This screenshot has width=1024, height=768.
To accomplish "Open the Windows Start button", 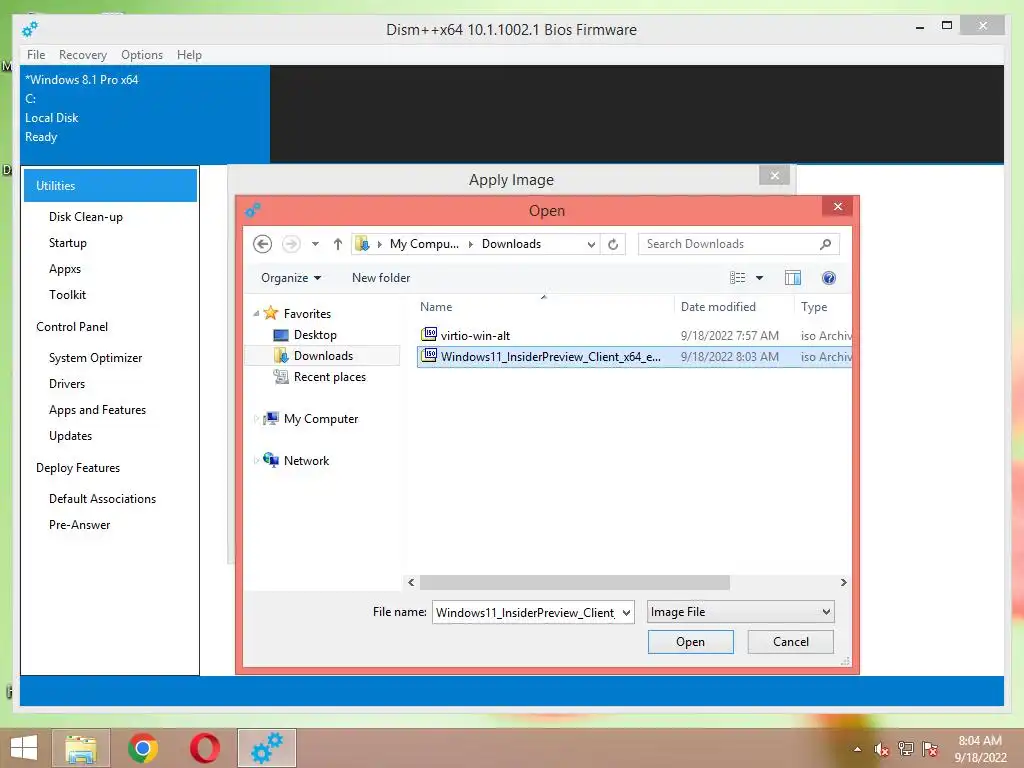I will pyautogui.click(x=24, y=748).
